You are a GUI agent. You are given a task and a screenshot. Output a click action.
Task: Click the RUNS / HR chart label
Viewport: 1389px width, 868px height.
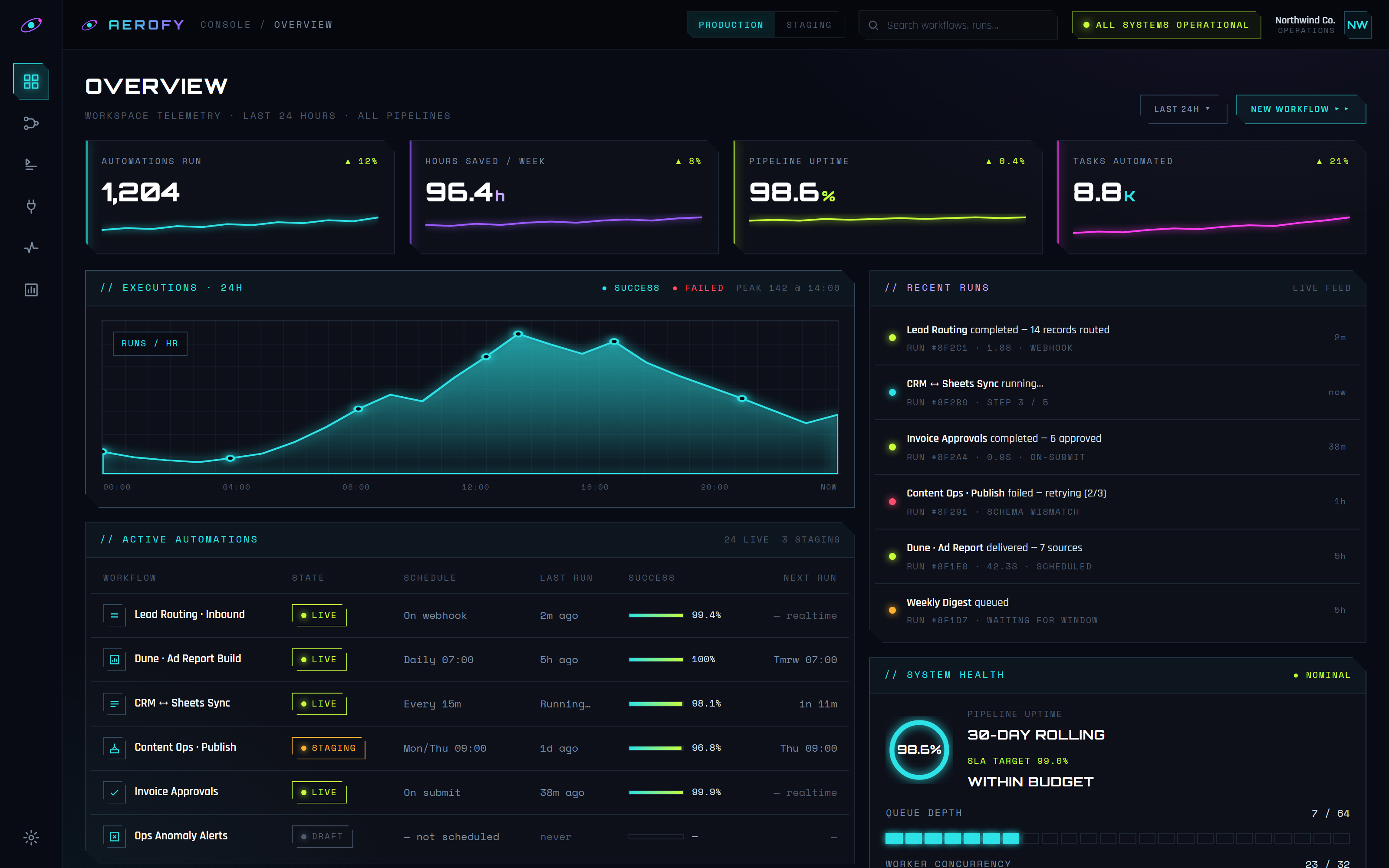[x=150, y=343]
